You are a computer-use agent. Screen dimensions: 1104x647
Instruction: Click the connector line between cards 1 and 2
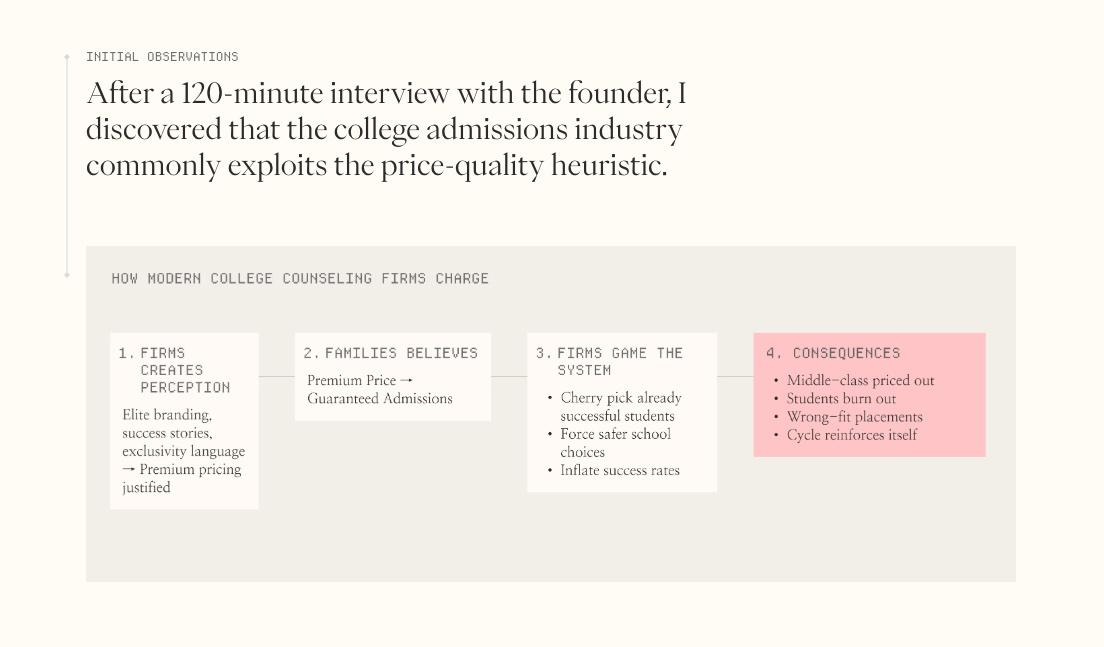point(277,376)
